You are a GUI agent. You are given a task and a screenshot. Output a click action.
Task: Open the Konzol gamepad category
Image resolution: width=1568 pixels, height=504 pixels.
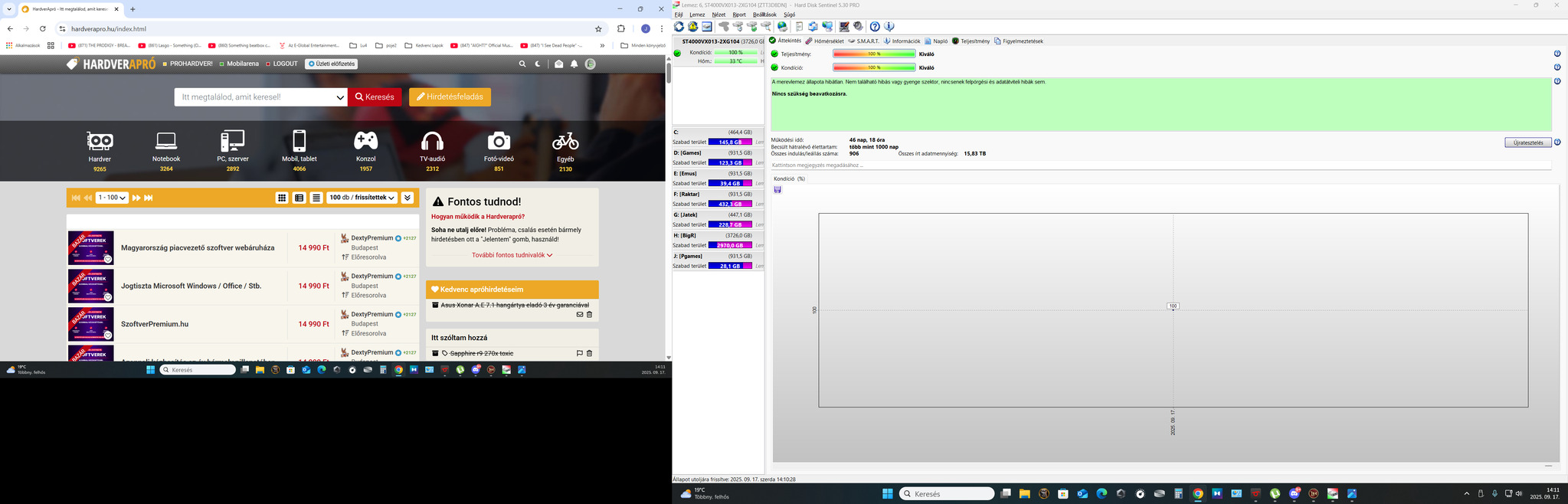366,141
